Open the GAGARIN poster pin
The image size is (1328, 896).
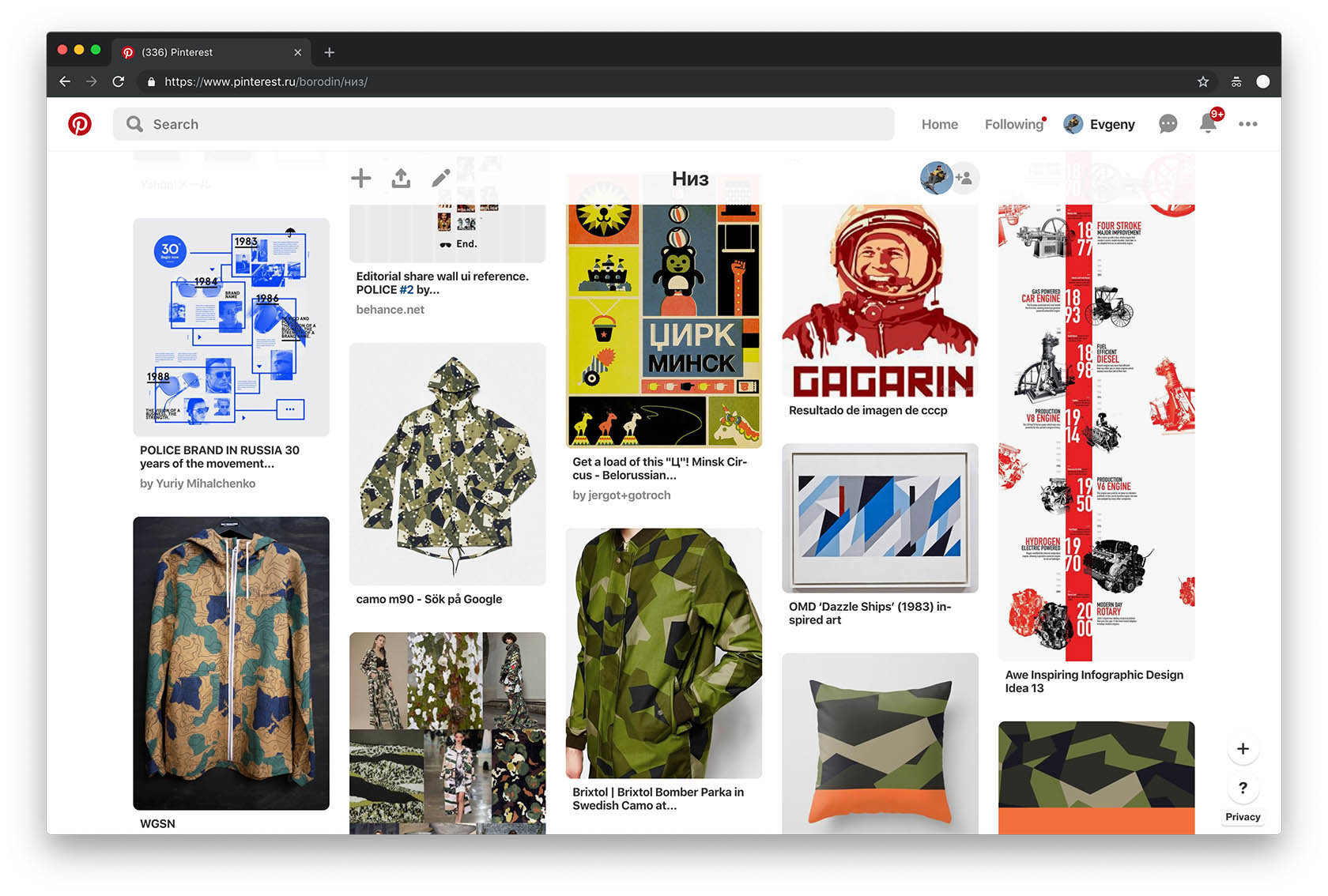[x=879, y=301]
